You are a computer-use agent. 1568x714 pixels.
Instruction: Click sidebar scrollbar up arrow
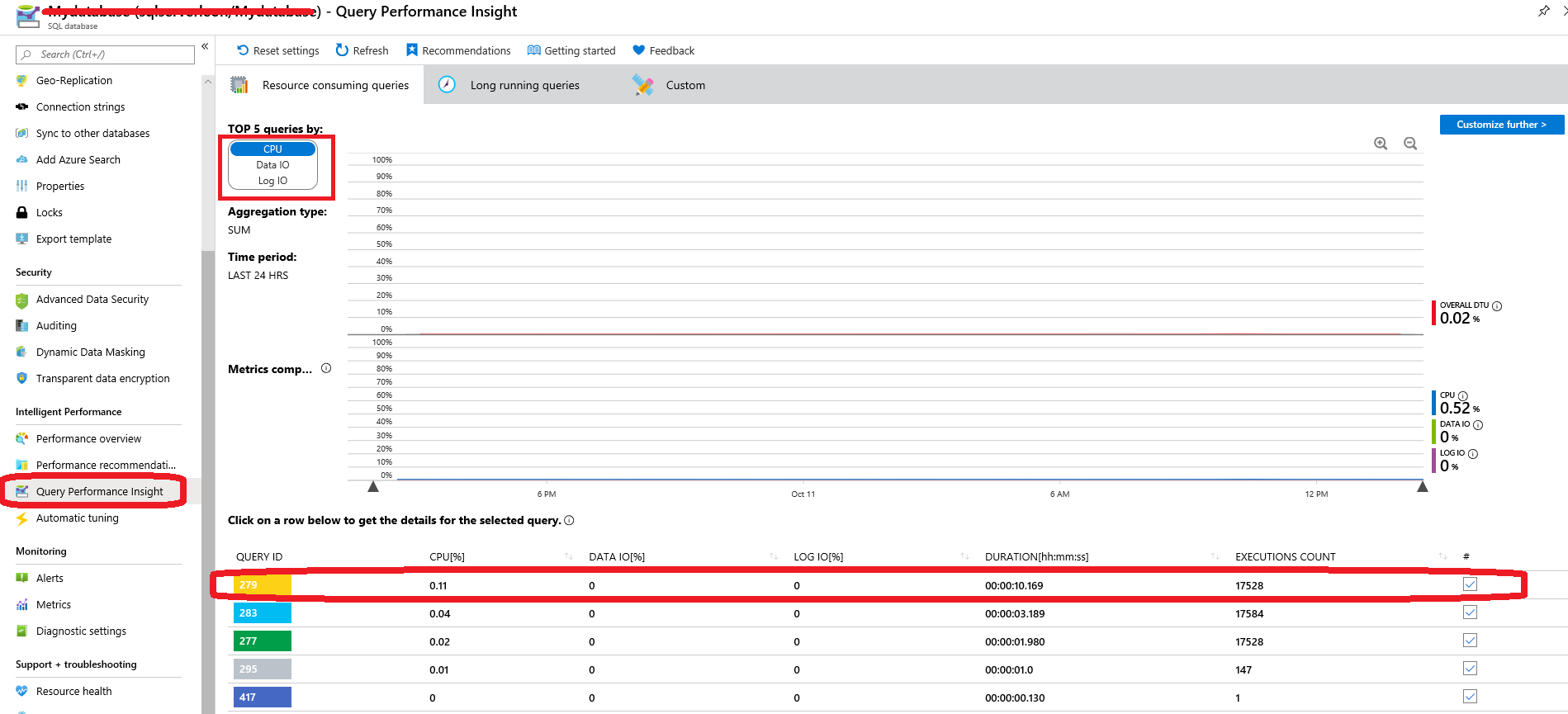pos(208,82)
